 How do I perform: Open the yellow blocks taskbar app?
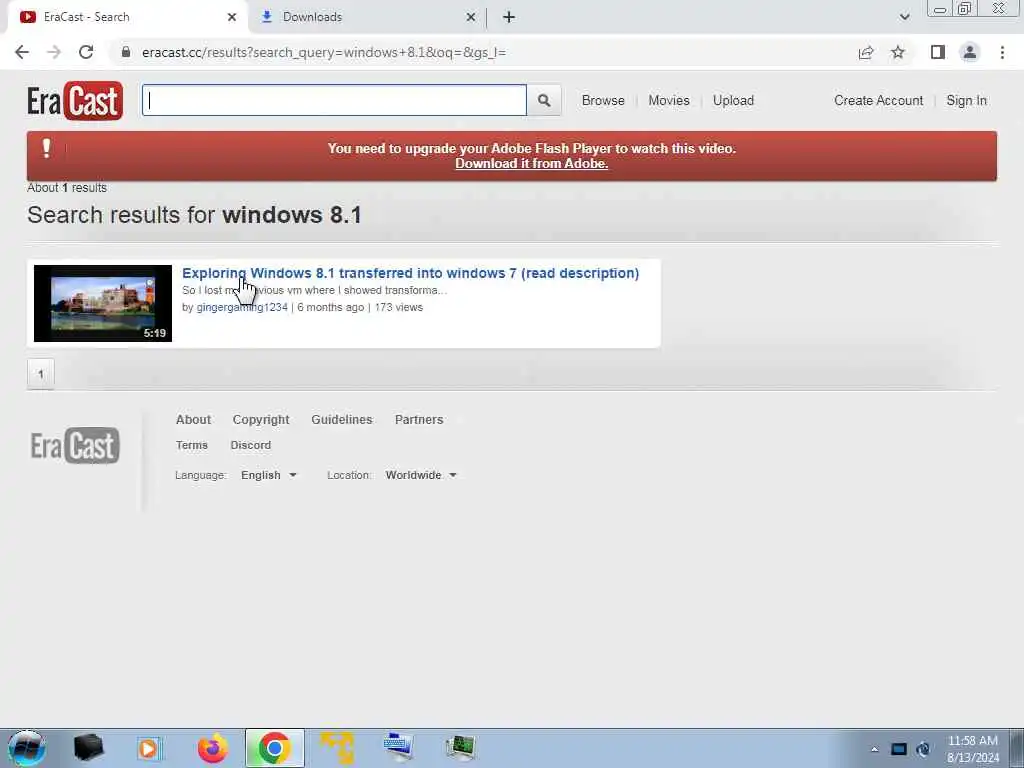[337, 748]
